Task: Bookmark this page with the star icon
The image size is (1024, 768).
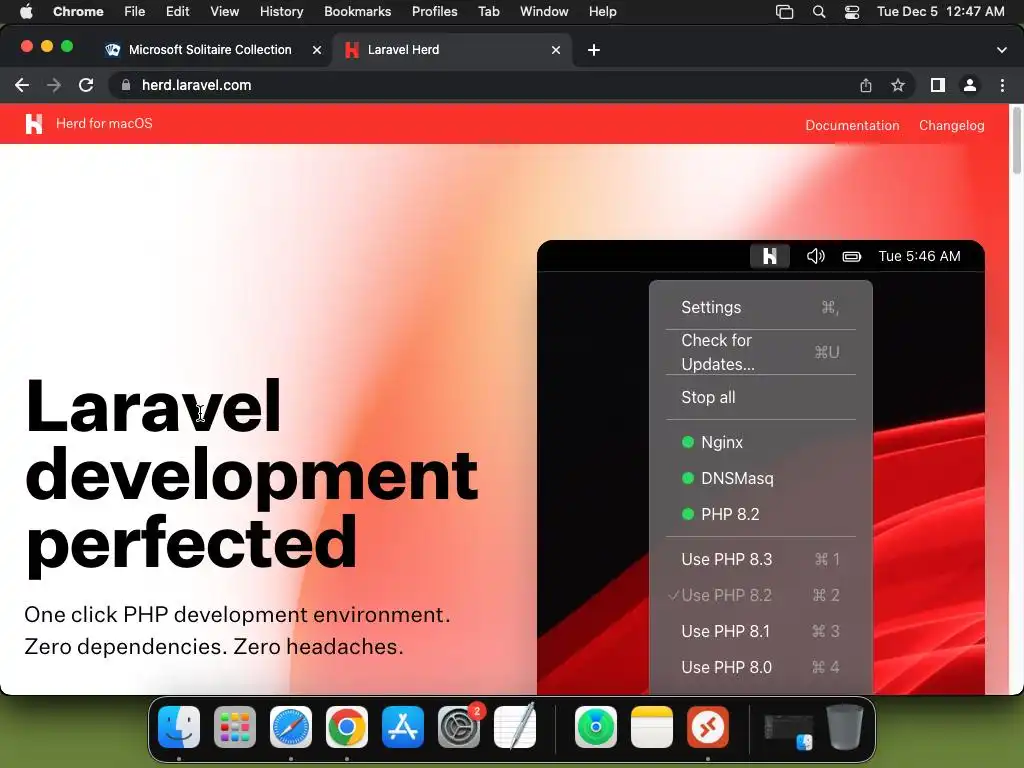Action: 898,85
